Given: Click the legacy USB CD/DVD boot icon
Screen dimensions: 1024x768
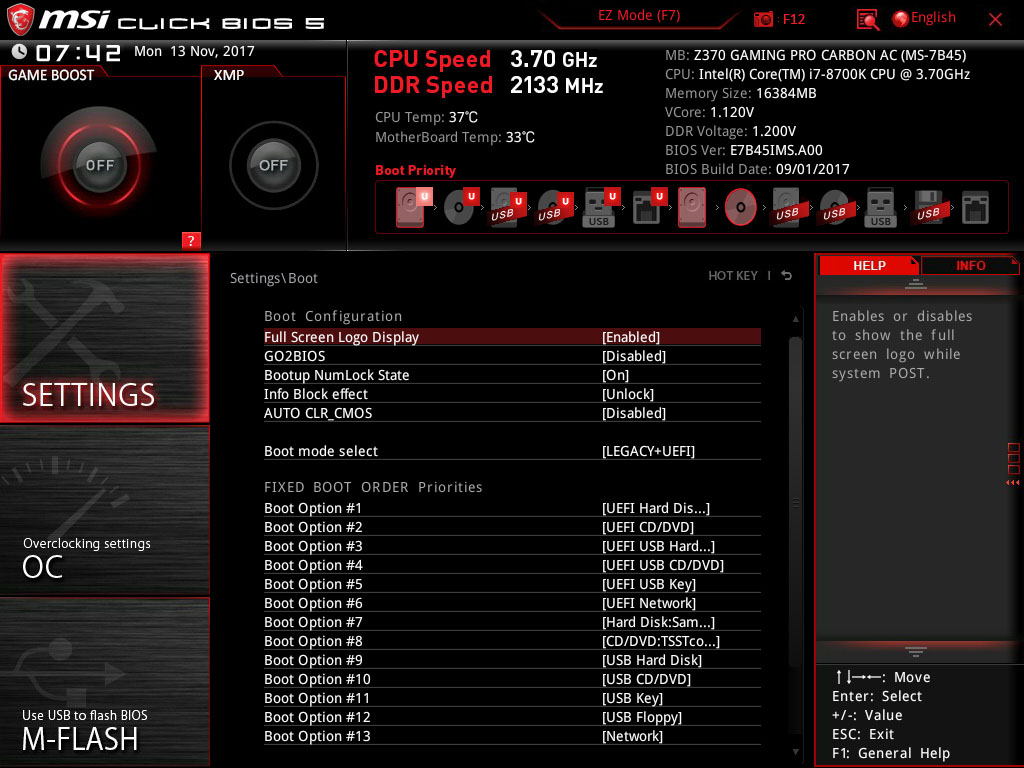Looking at the screenshot, I should point(834,207).
